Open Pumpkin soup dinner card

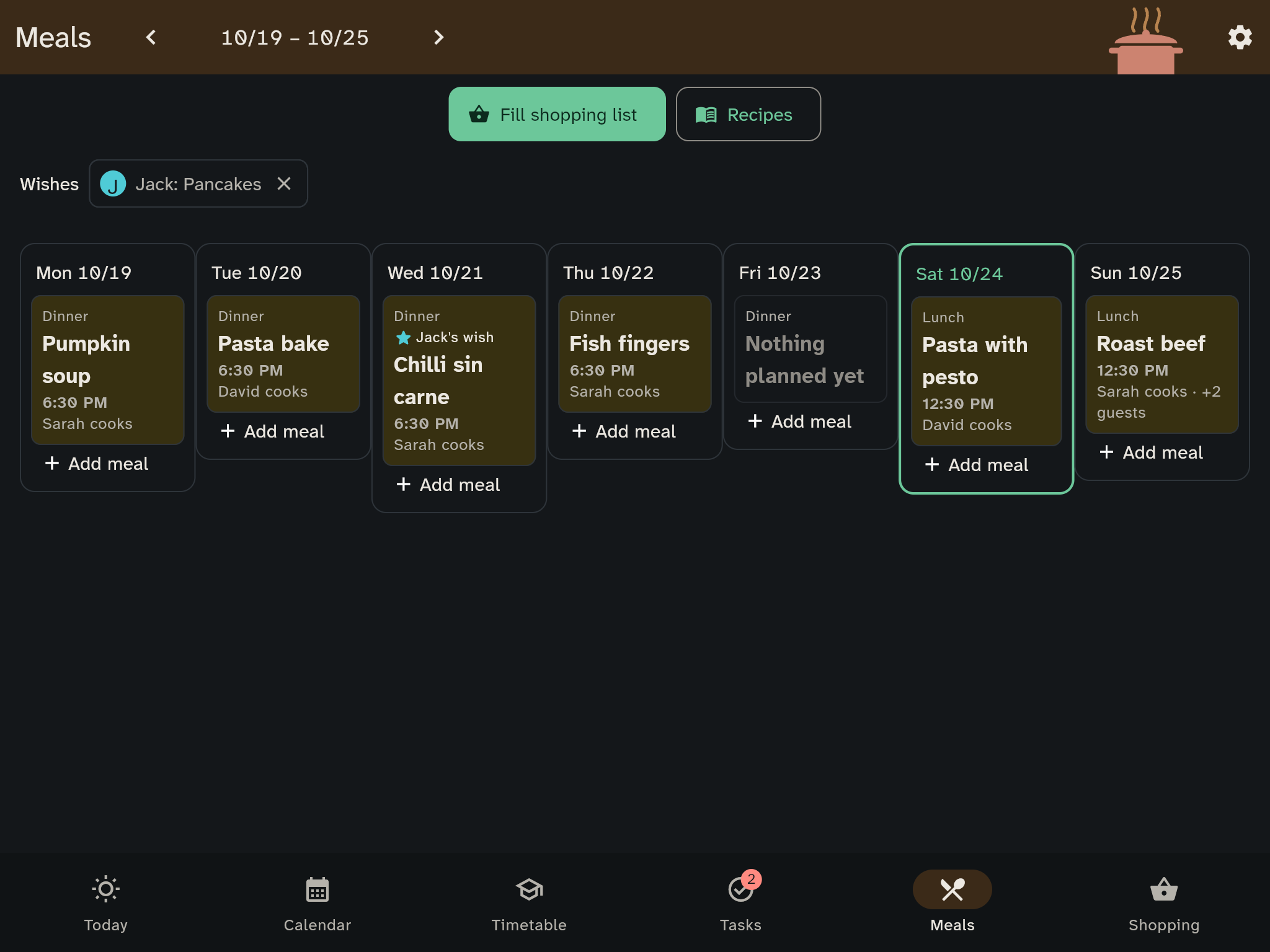tap(108, 369)
